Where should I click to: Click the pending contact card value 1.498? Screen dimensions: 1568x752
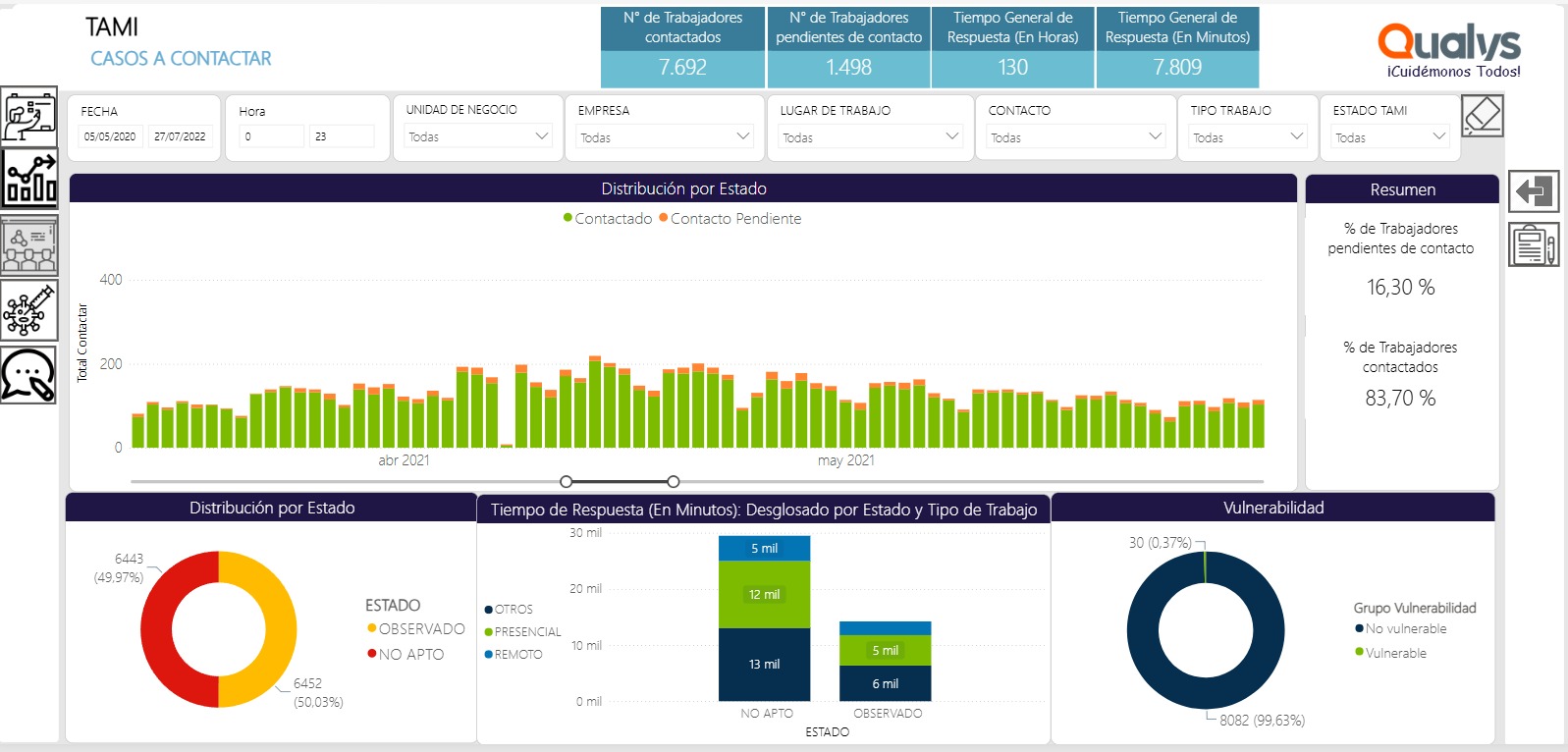848,68
